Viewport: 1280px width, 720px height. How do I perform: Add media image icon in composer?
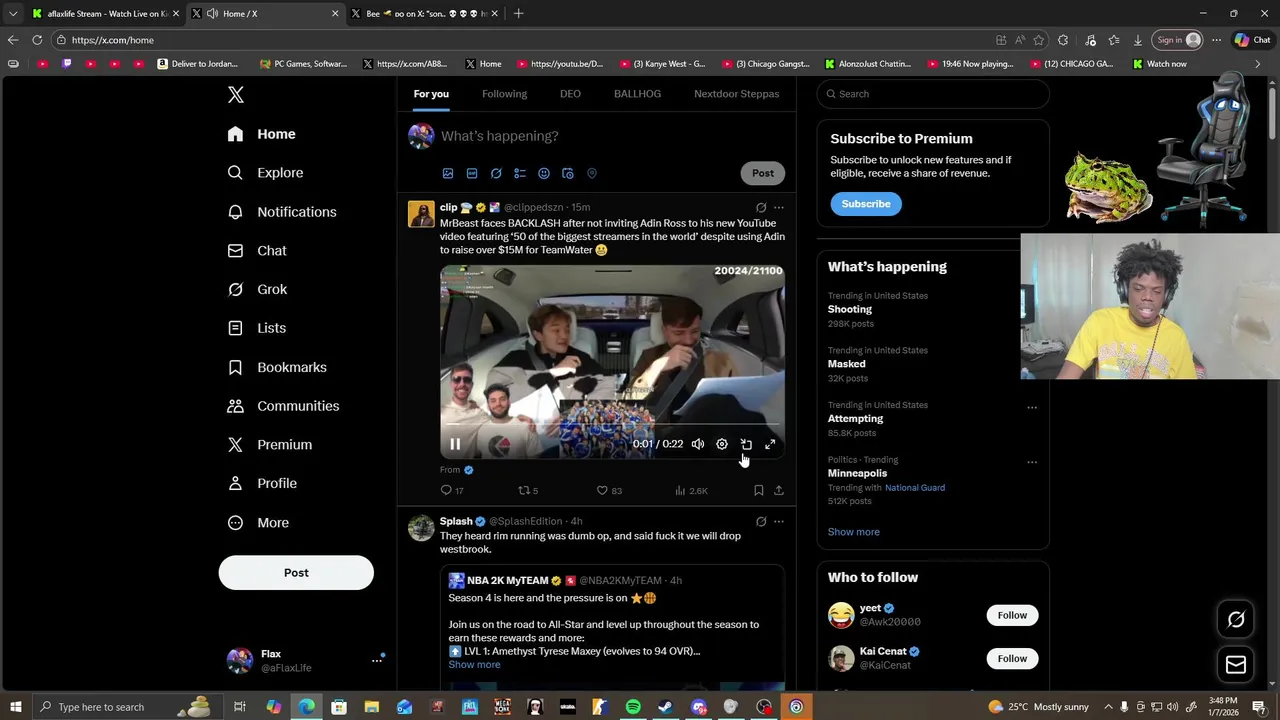tap(448, 173)
